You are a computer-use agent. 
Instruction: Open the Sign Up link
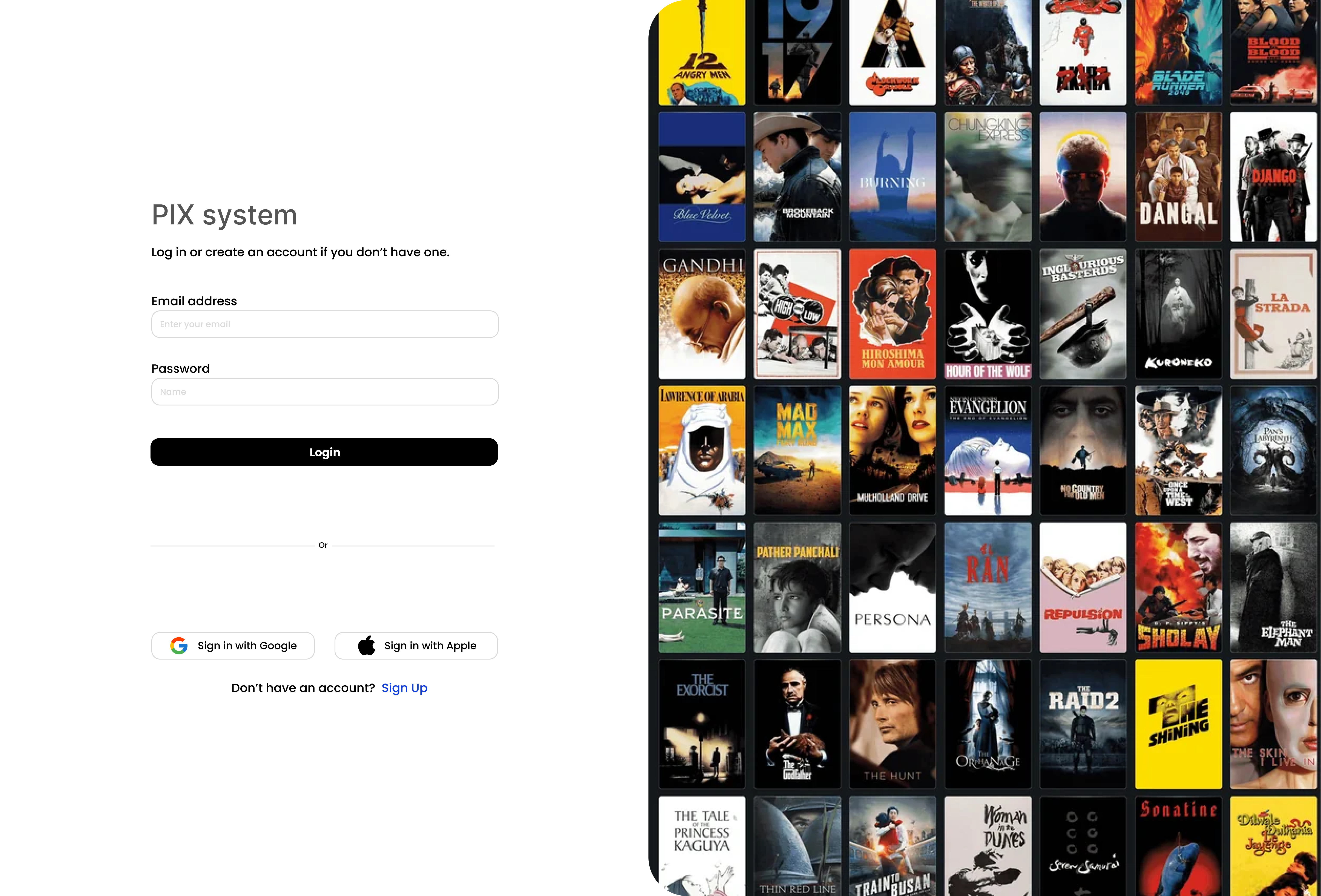[x=404, y=688]
